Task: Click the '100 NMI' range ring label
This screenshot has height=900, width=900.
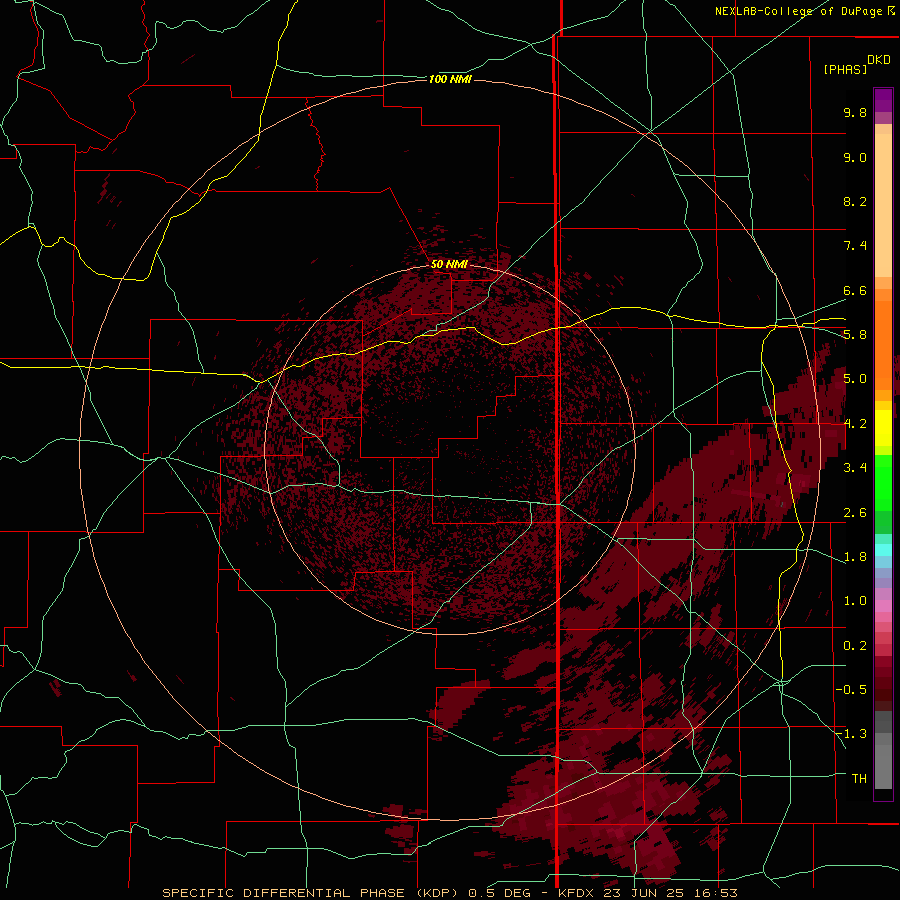Action: pyautogui.click(x=450, y=79)
